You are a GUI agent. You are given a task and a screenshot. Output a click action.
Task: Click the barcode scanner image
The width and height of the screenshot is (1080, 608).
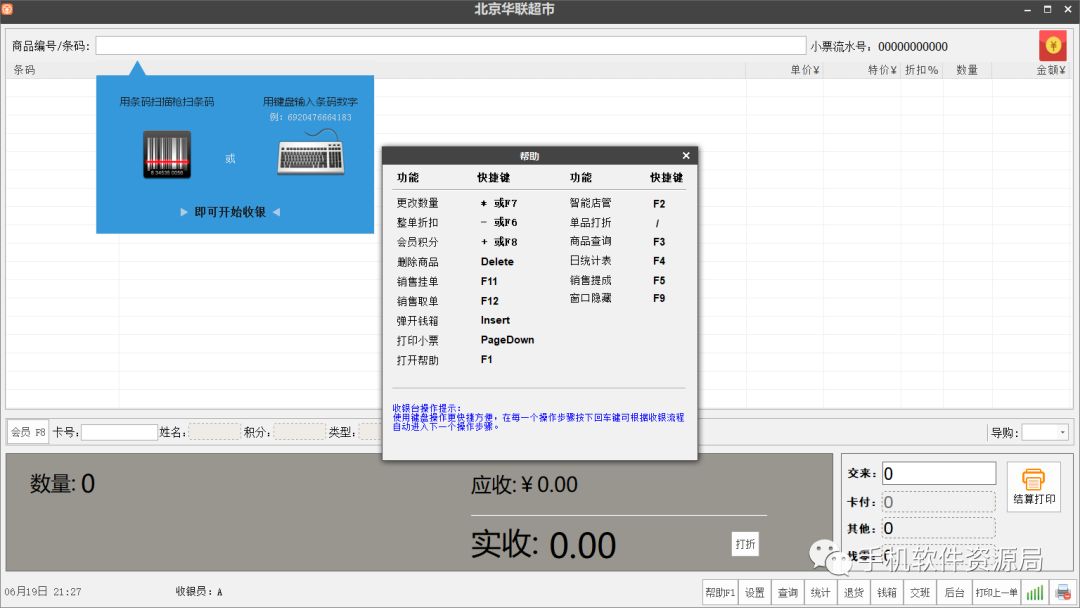[167, 155]
